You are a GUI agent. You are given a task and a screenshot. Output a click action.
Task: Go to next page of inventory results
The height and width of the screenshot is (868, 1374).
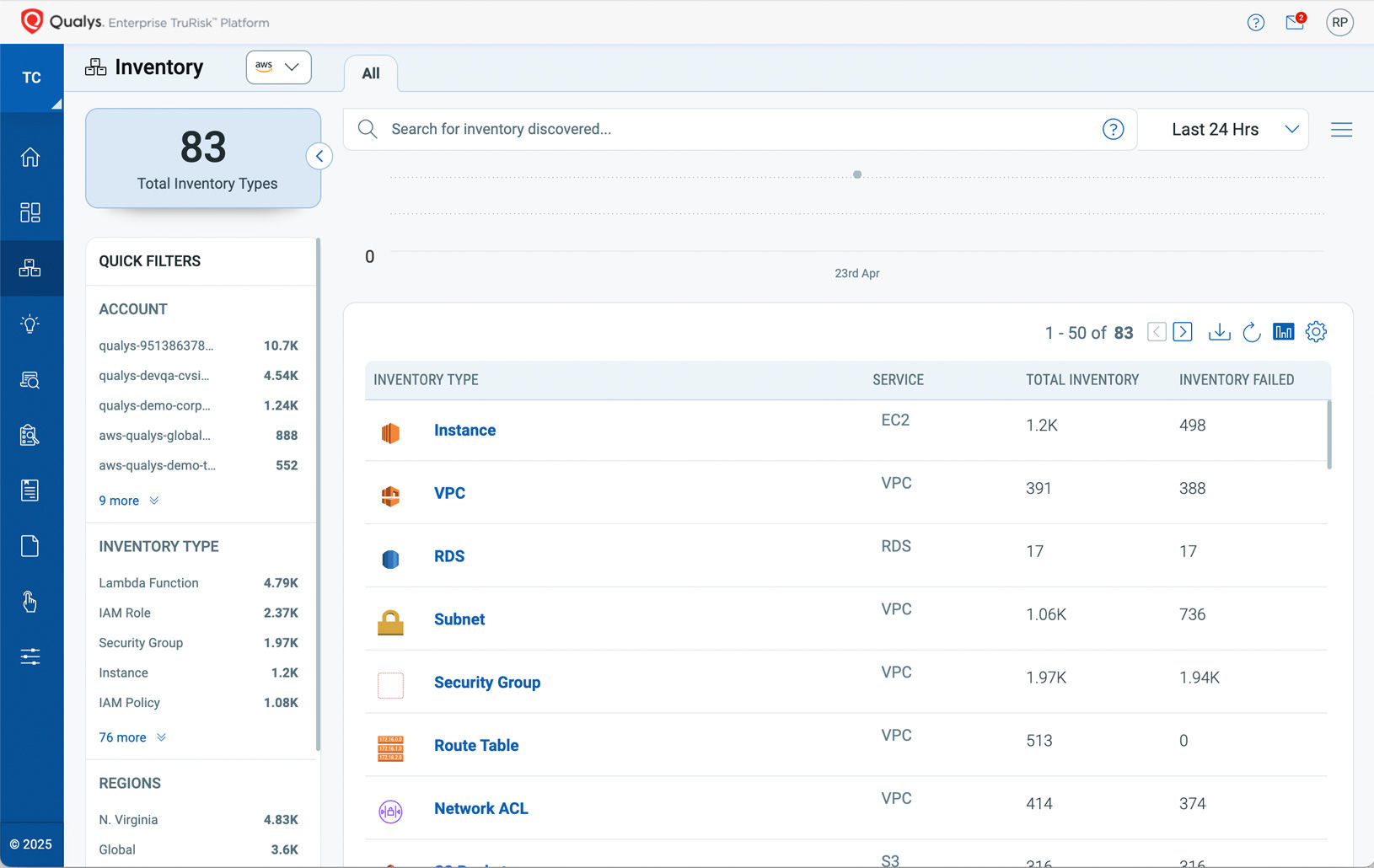click(1183, 332)
